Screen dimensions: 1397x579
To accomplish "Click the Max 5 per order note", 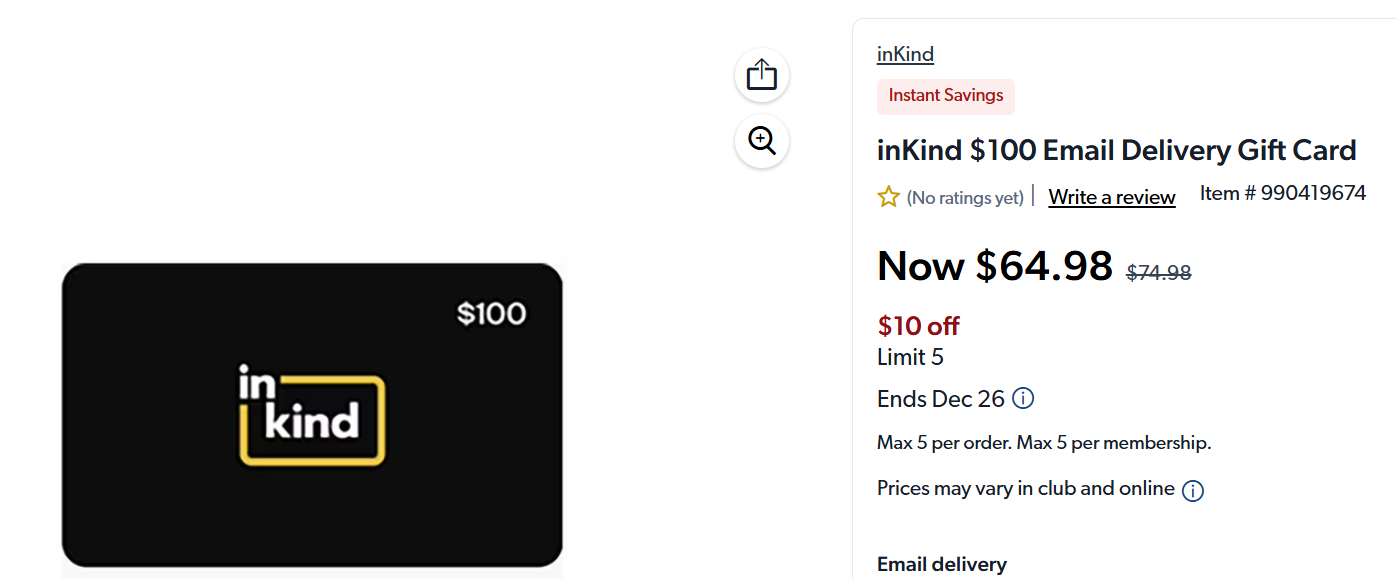I will 1043,443.
